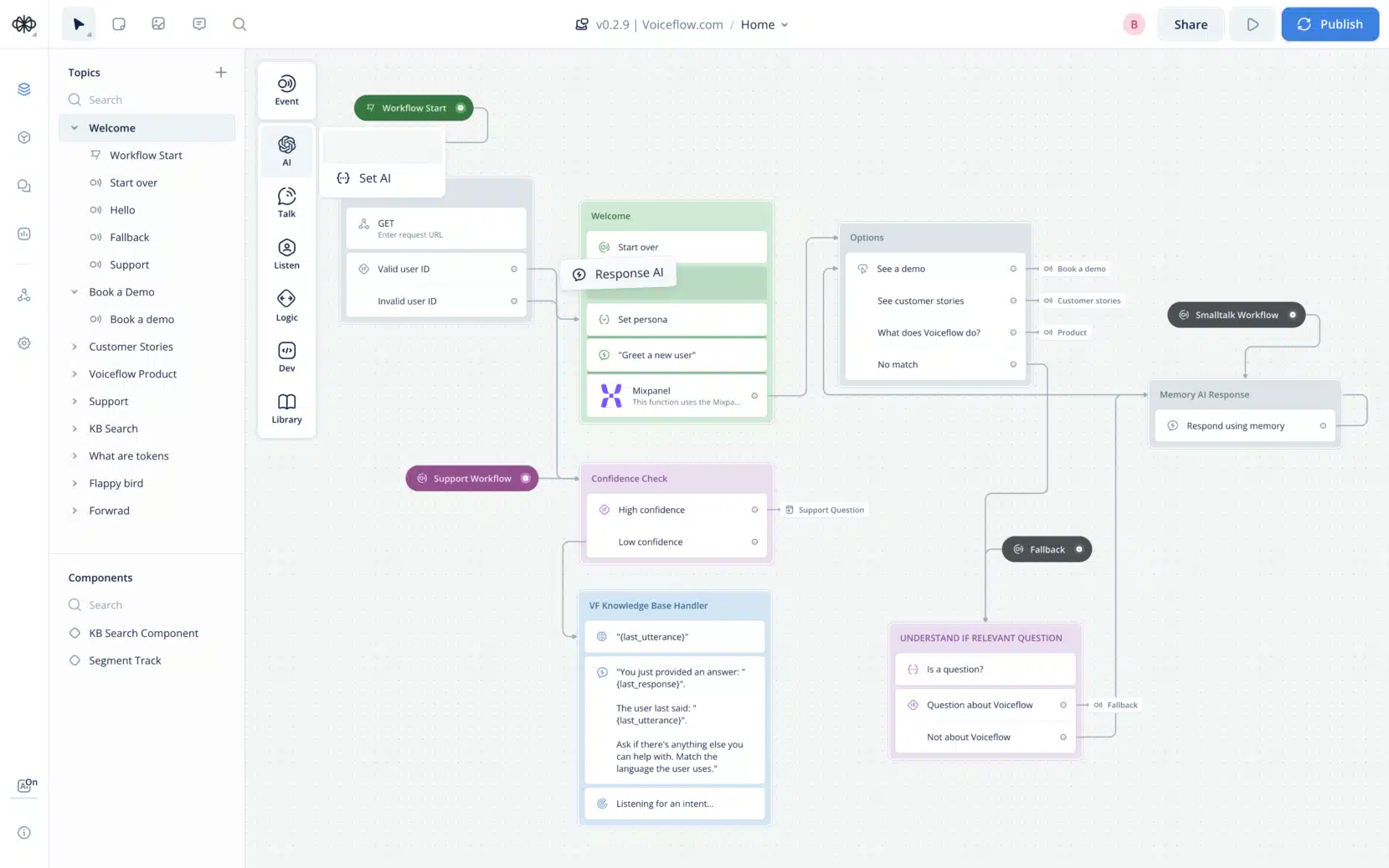Expand the Customer Stories topic

[76, 347]
